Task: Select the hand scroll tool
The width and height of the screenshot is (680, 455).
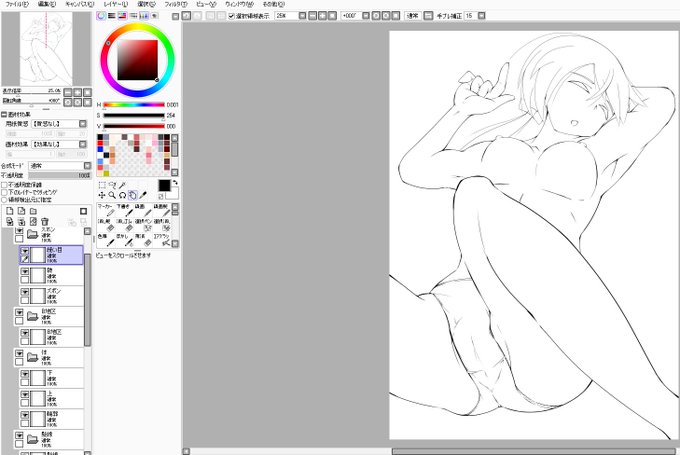Action: pyautogui.click(x=133, y=195)
